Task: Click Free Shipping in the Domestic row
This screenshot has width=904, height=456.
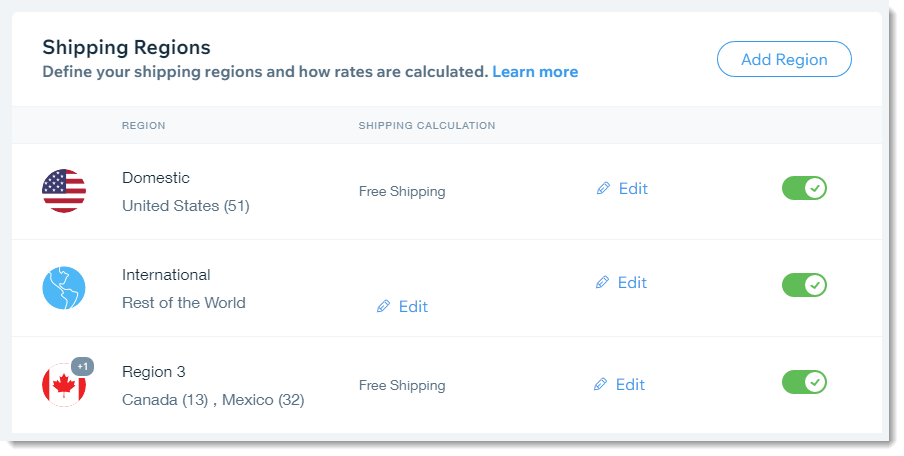Action: 402,191
